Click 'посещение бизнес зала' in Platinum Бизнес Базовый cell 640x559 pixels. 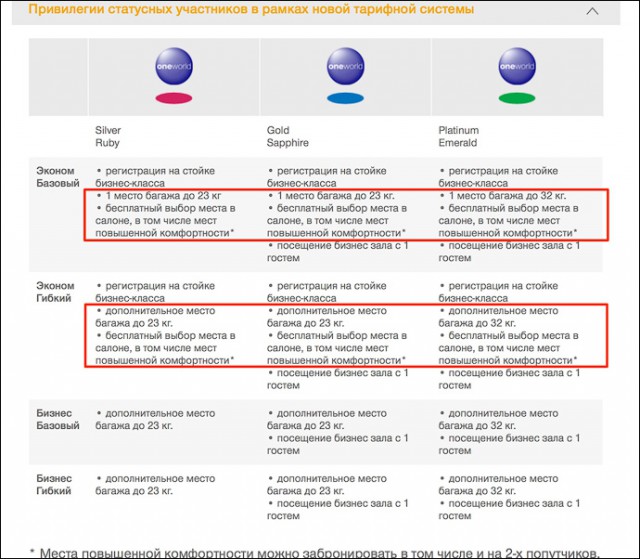(506, 438)
